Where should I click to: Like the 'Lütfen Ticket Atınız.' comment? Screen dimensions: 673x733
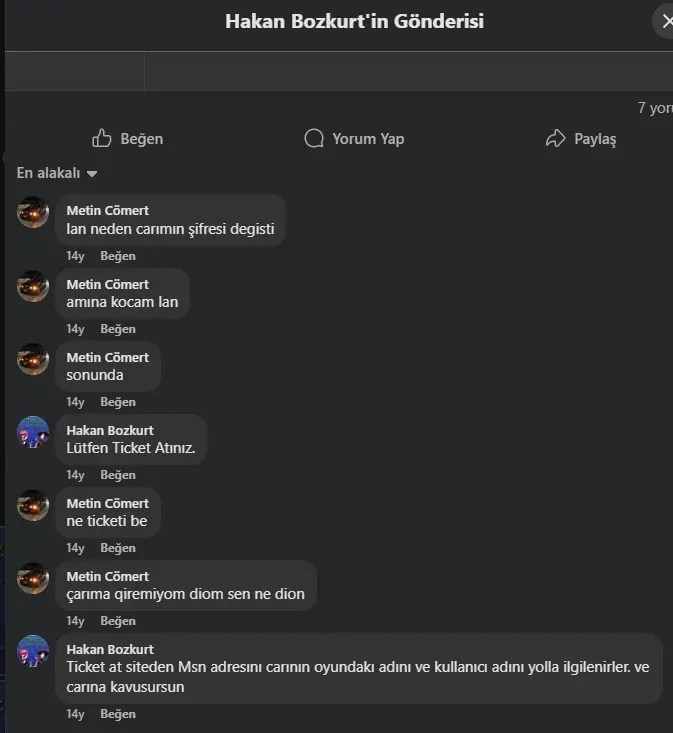(117, 475)
